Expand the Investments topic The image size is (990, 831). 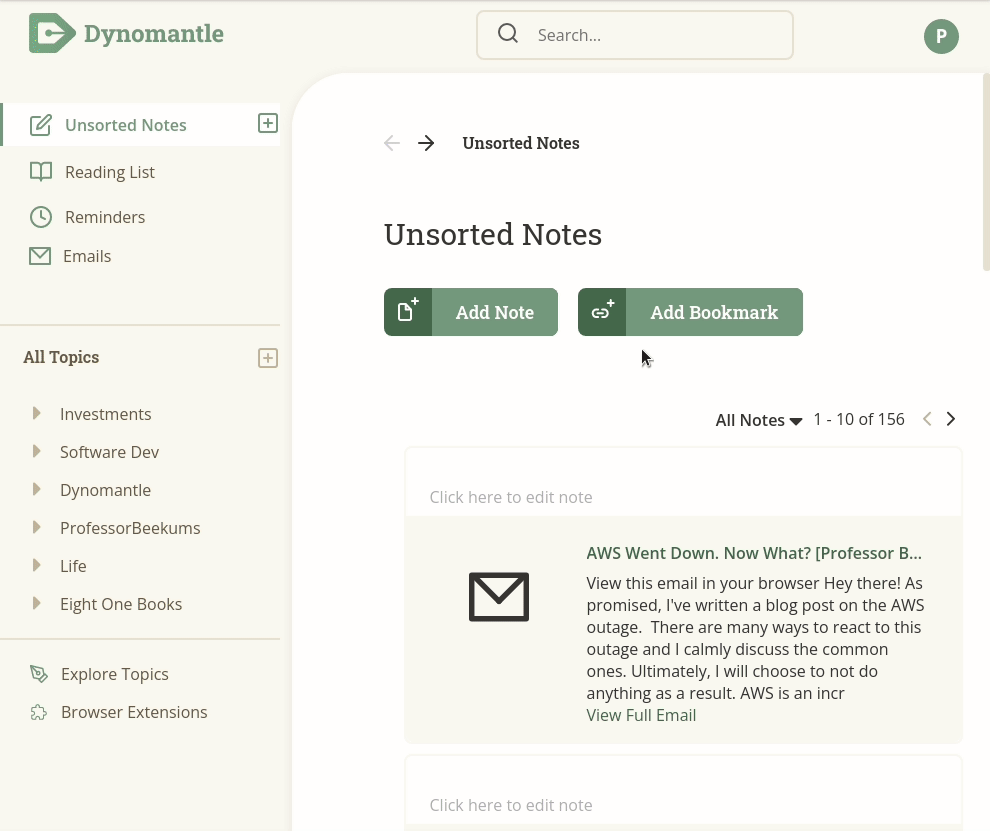coord(37,413)
